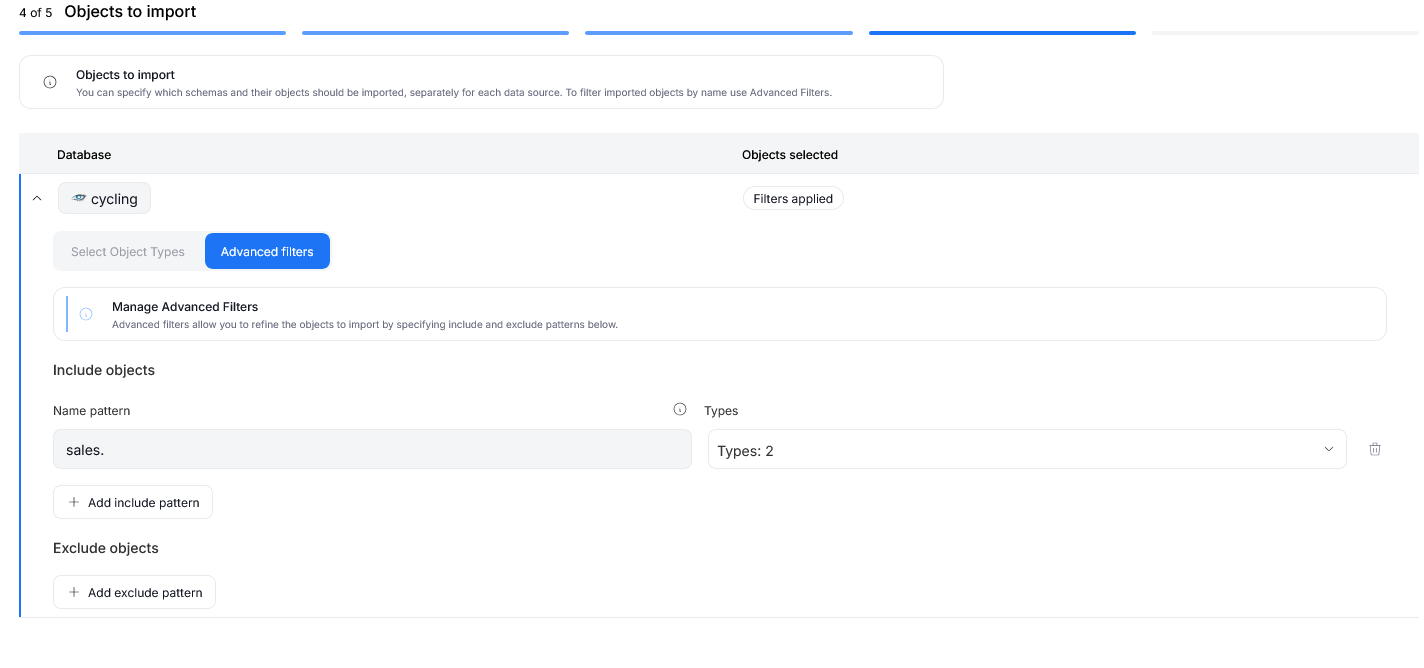Click the first wizard progress step bar
Viewport: 1424px width, 668px height.
152,33
